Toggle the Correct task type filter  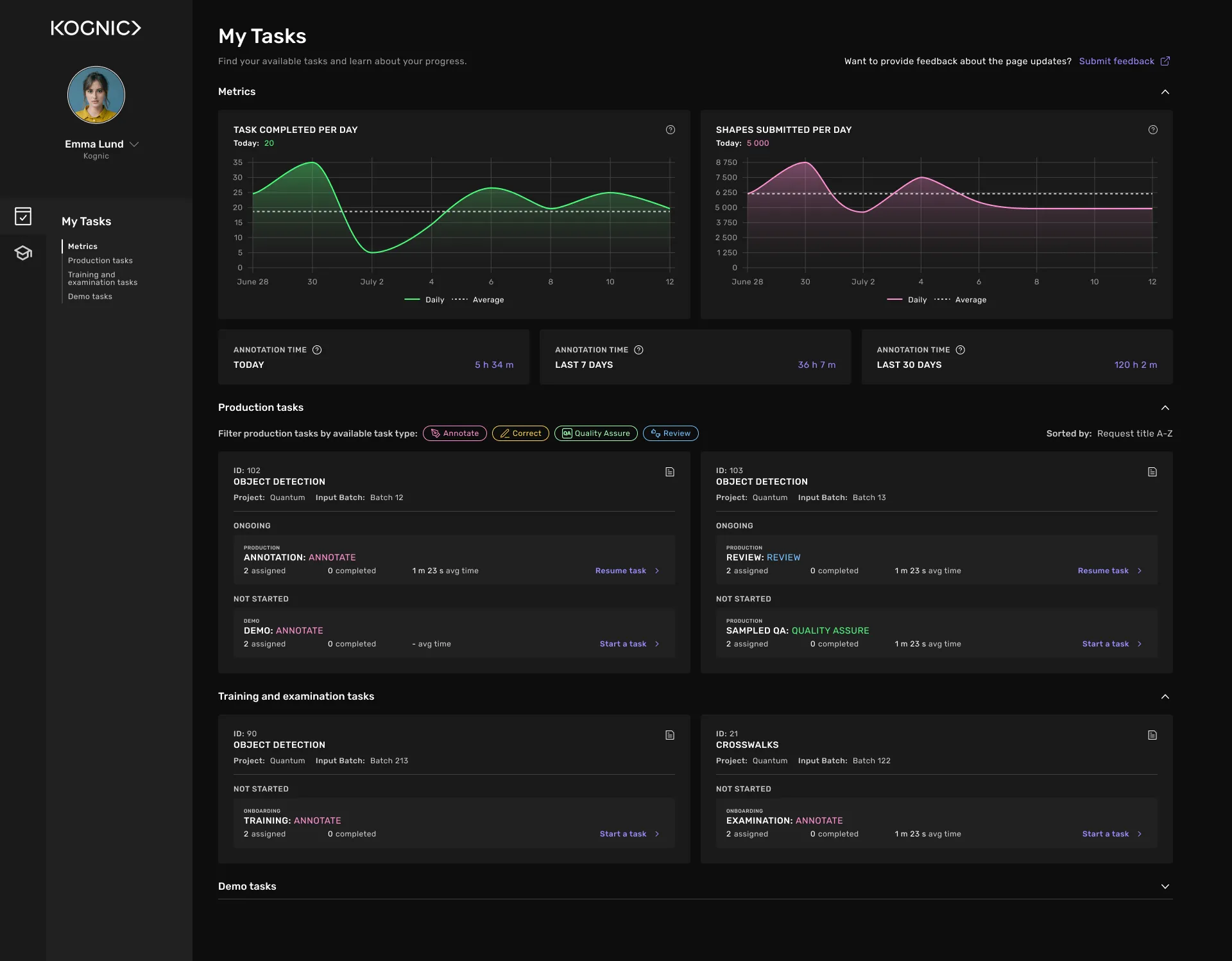(x=520, y=433)
